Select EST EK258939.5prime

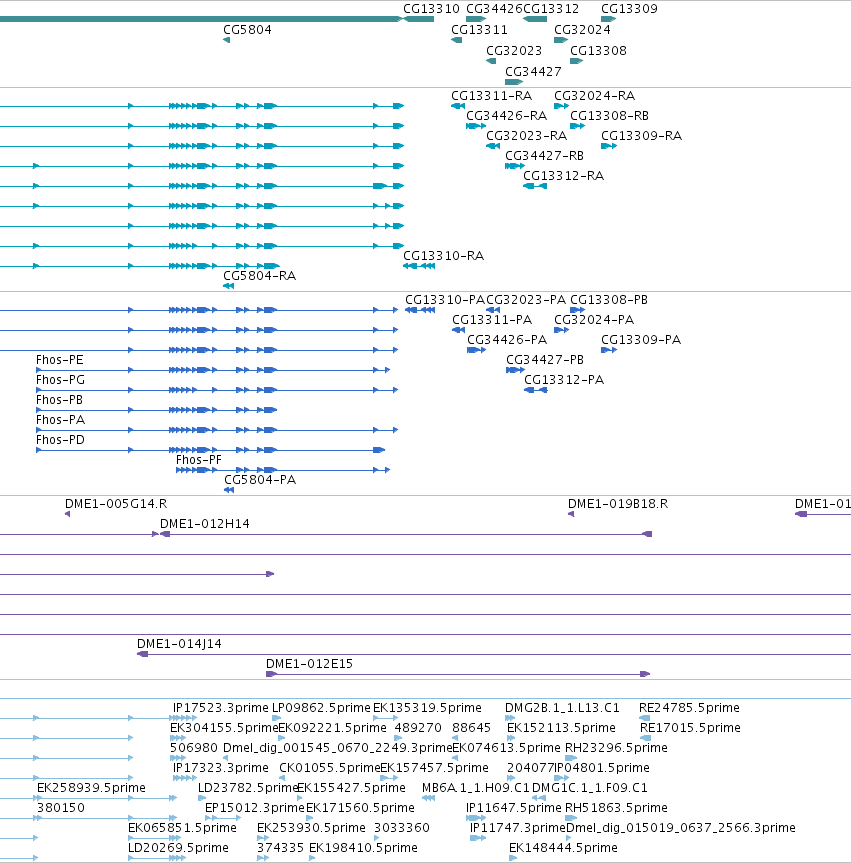(x=91, y=788)
